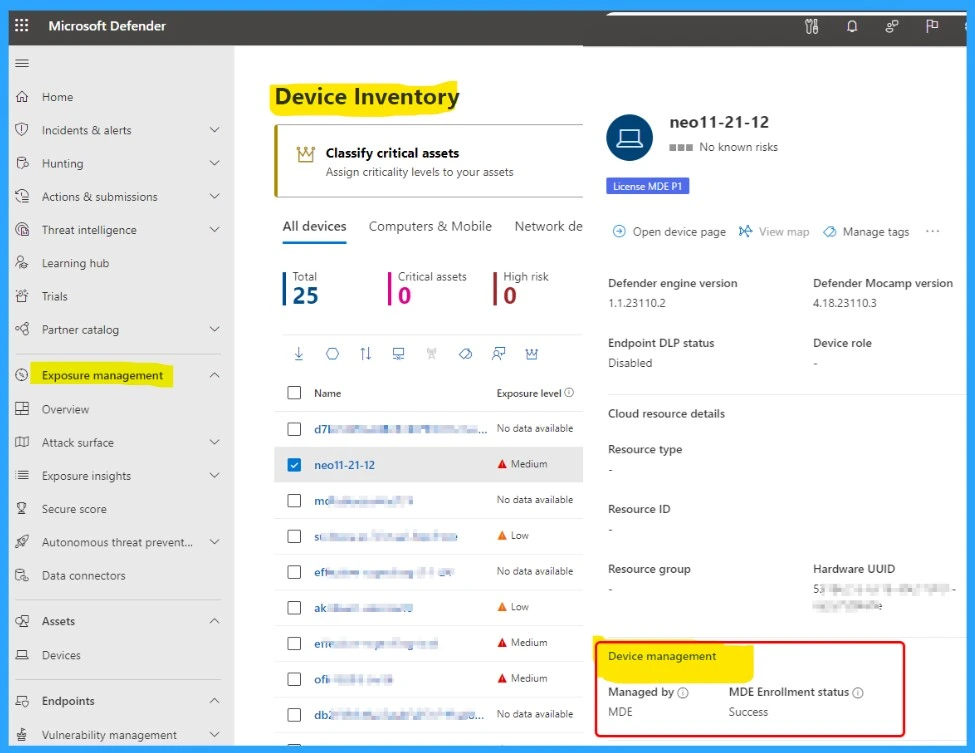Switch to the All devices tab
This screenshot has width=975, height=753.
click(315, 226)
